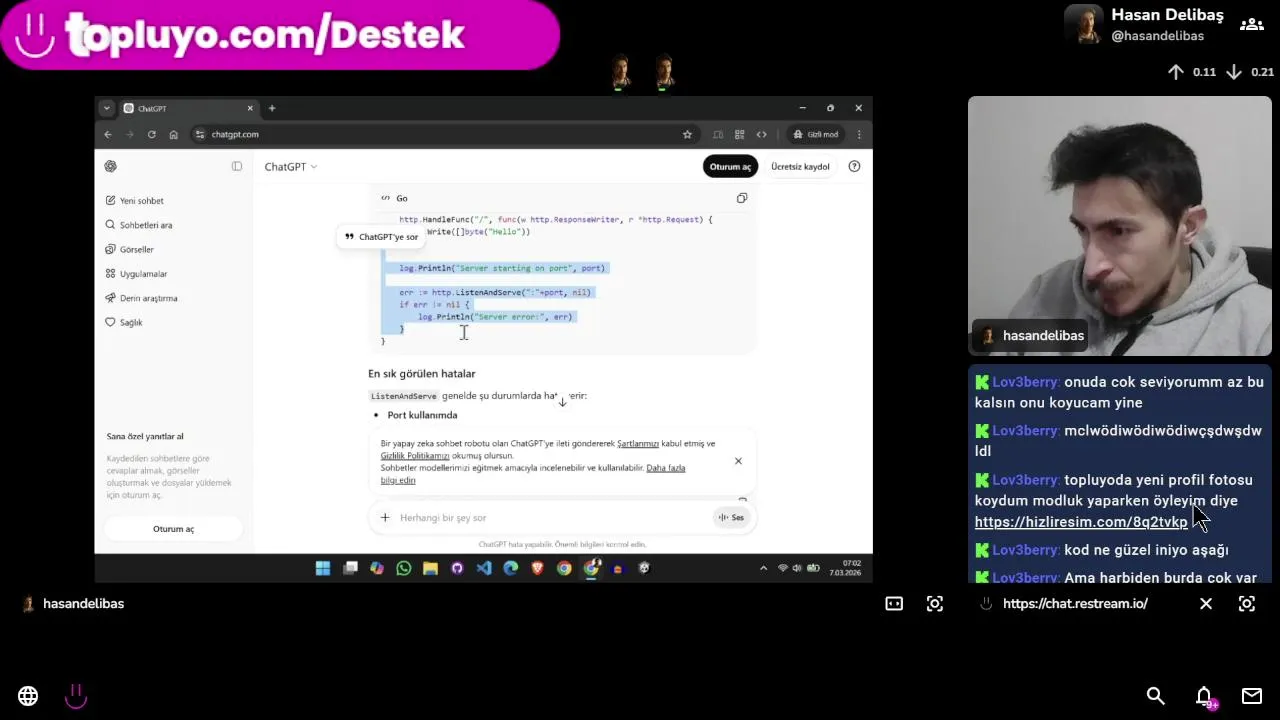1280x720 pixels.
Task: Click the hasandelibas webcam thumbnail
Action: point(1120,226)
